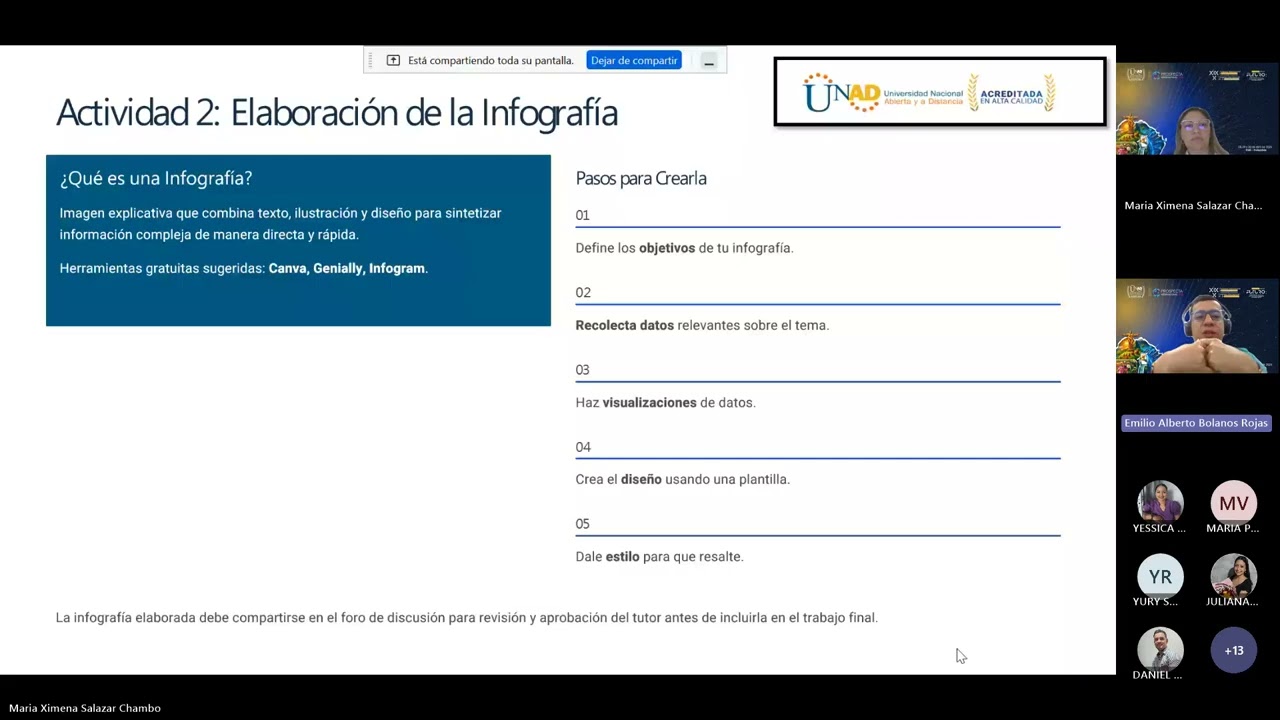Viewport: 1280px width, 720px height.
Task: Open DANIEL participant avatar
Action: point(1160,650)
